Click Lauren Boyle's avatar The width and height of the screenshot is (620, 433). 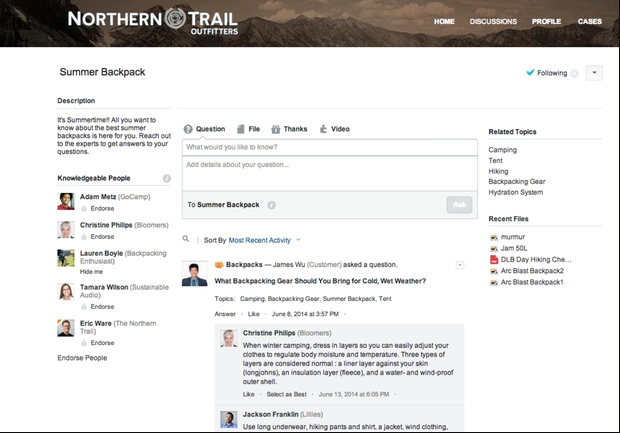(x=66, y=258)
